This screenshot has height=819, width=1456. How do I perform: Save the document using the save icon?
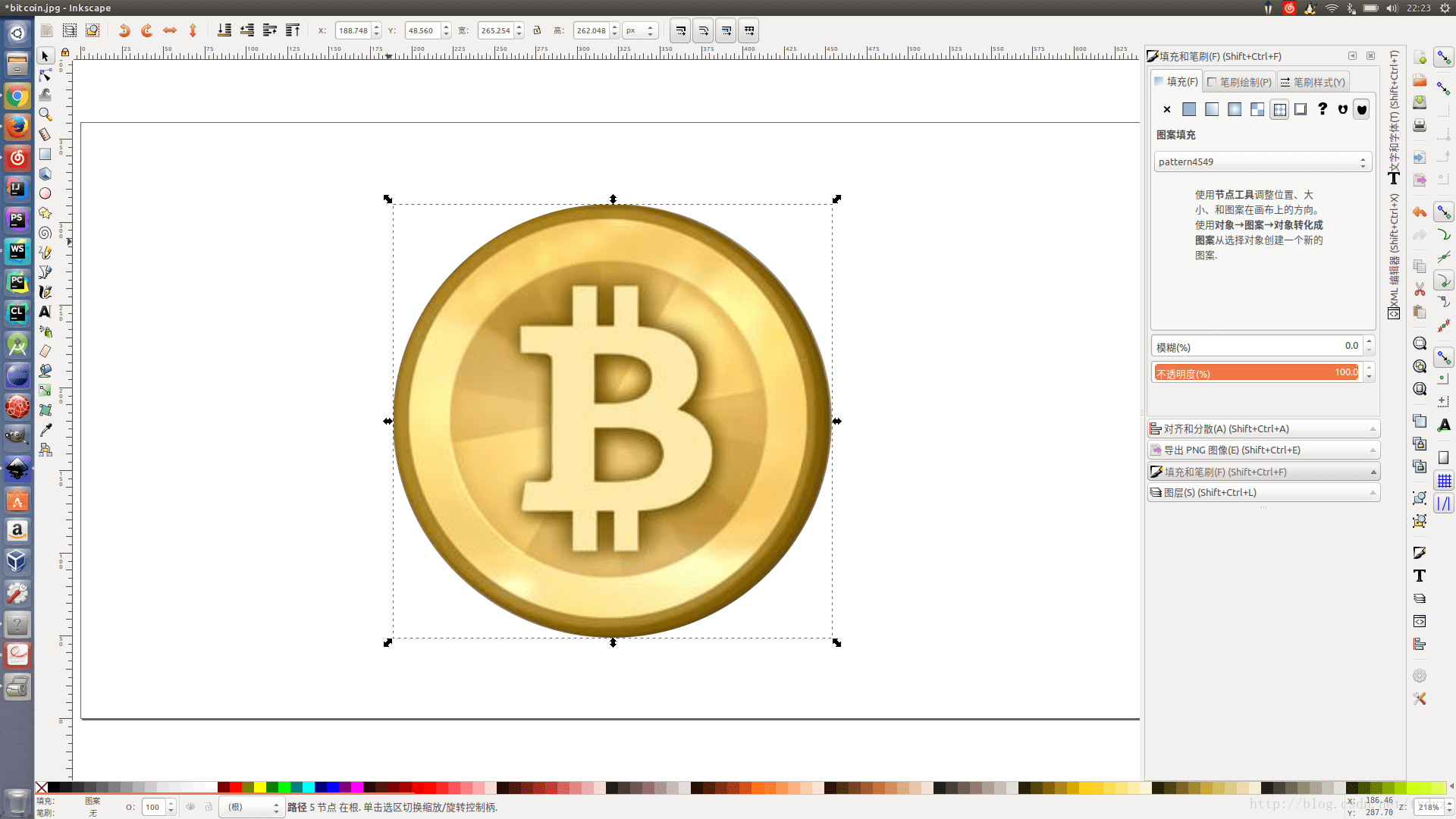point(1420,102)
